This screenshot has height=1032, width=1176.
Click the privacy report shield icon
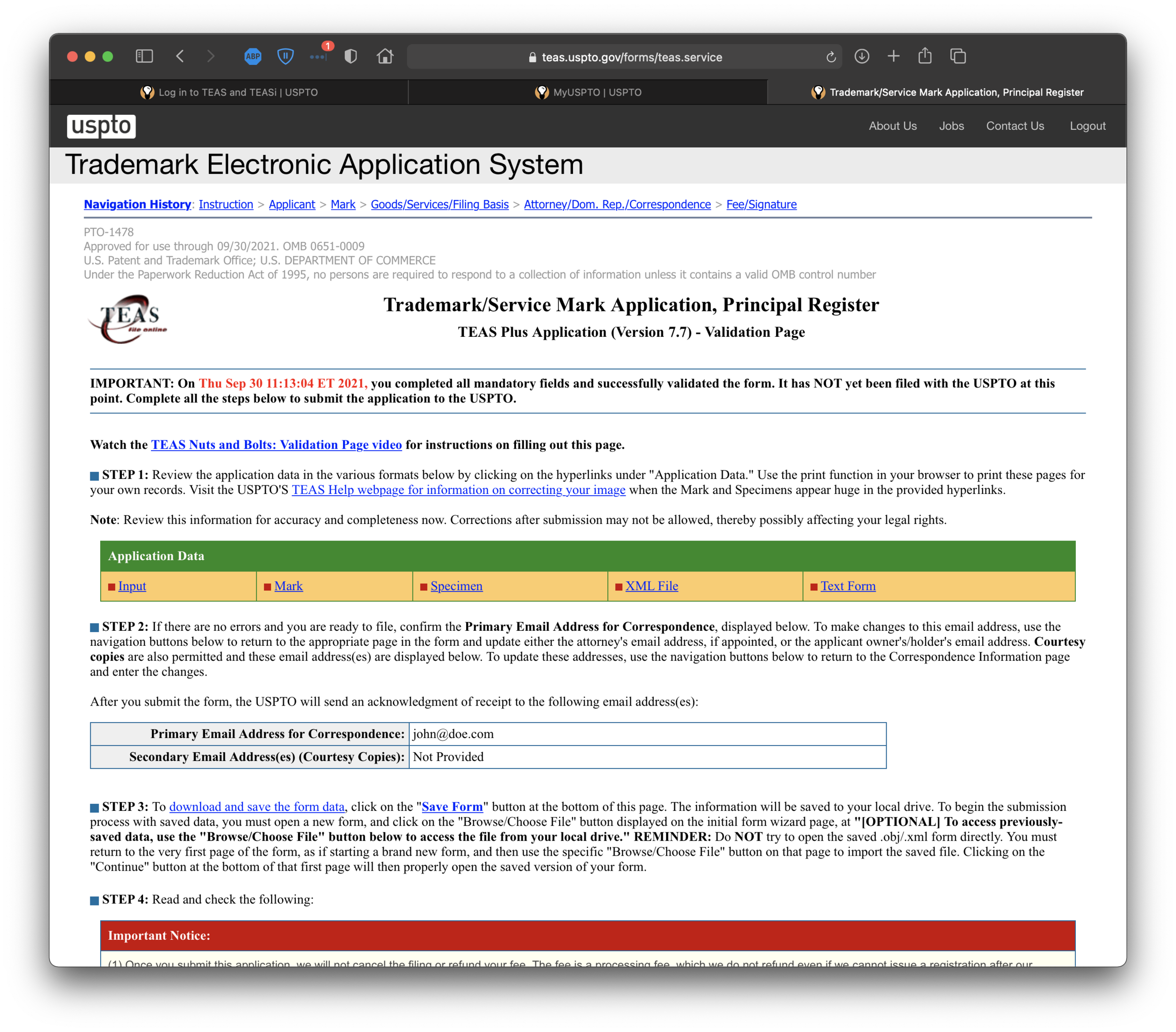[351, 56]
